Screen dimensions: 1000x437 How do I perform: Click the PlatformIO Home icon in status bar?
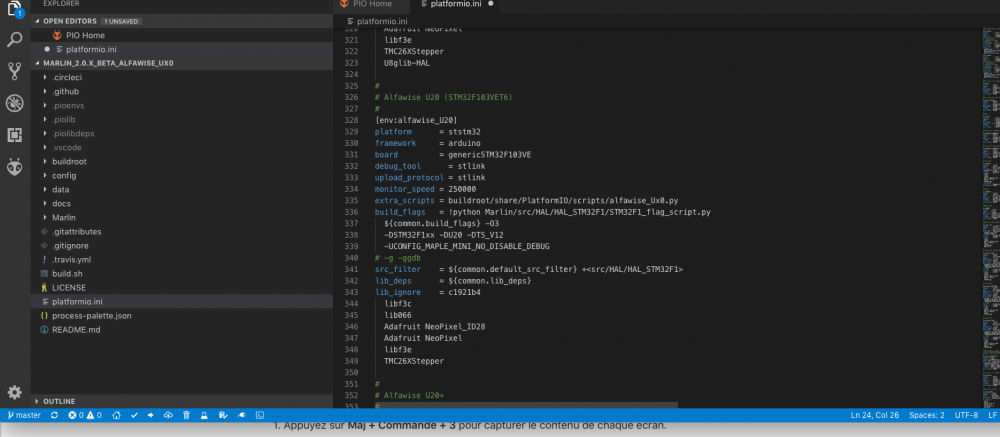click(117, 415)
